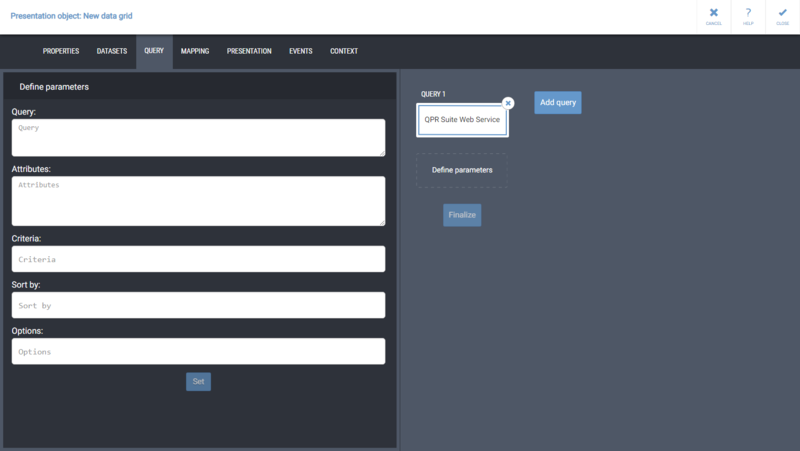Viewport: 800px width, 451px height.
Task: Open the Presentation tab
Action: coord(249,51)
